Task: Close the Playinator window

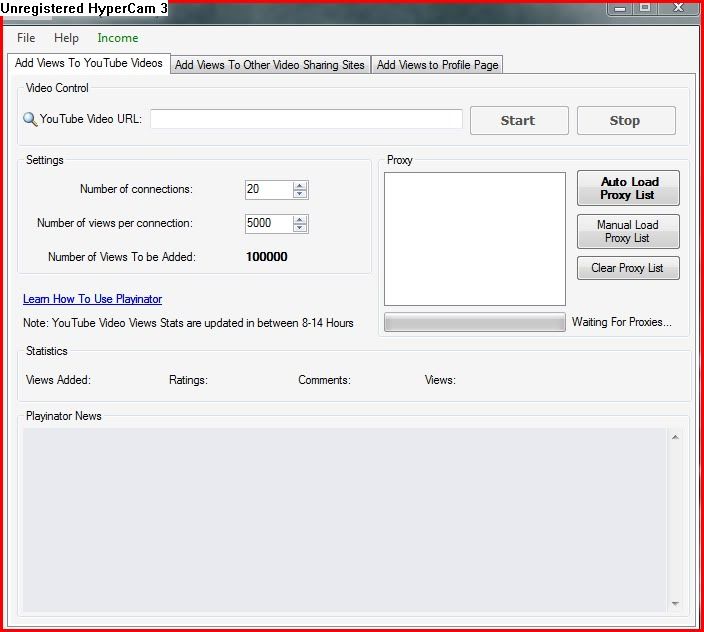Action: 678,9
